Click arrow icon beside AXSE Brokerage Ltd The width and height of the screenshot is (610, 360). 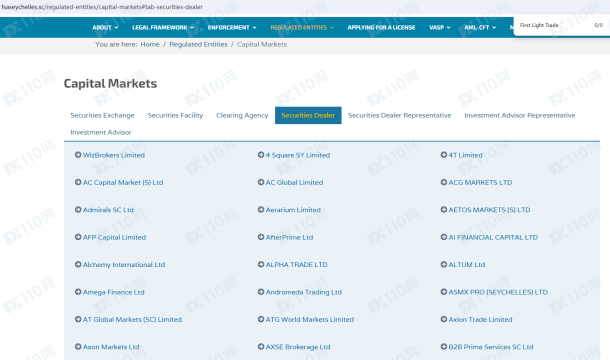pyautogui.click(x=261, y=346)
